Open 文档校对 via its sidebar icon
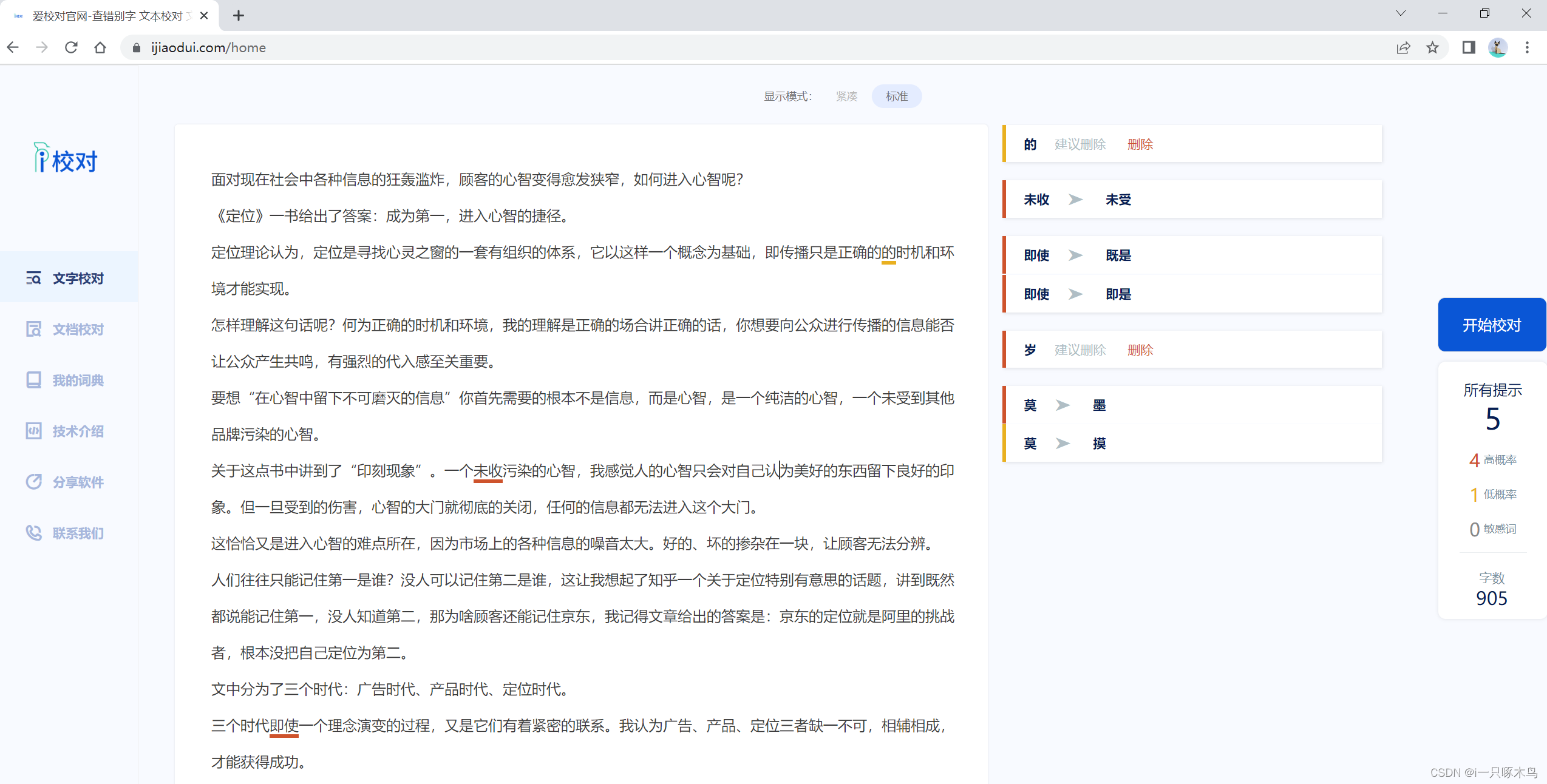1547x784 pixels. [x=33, y=329]
